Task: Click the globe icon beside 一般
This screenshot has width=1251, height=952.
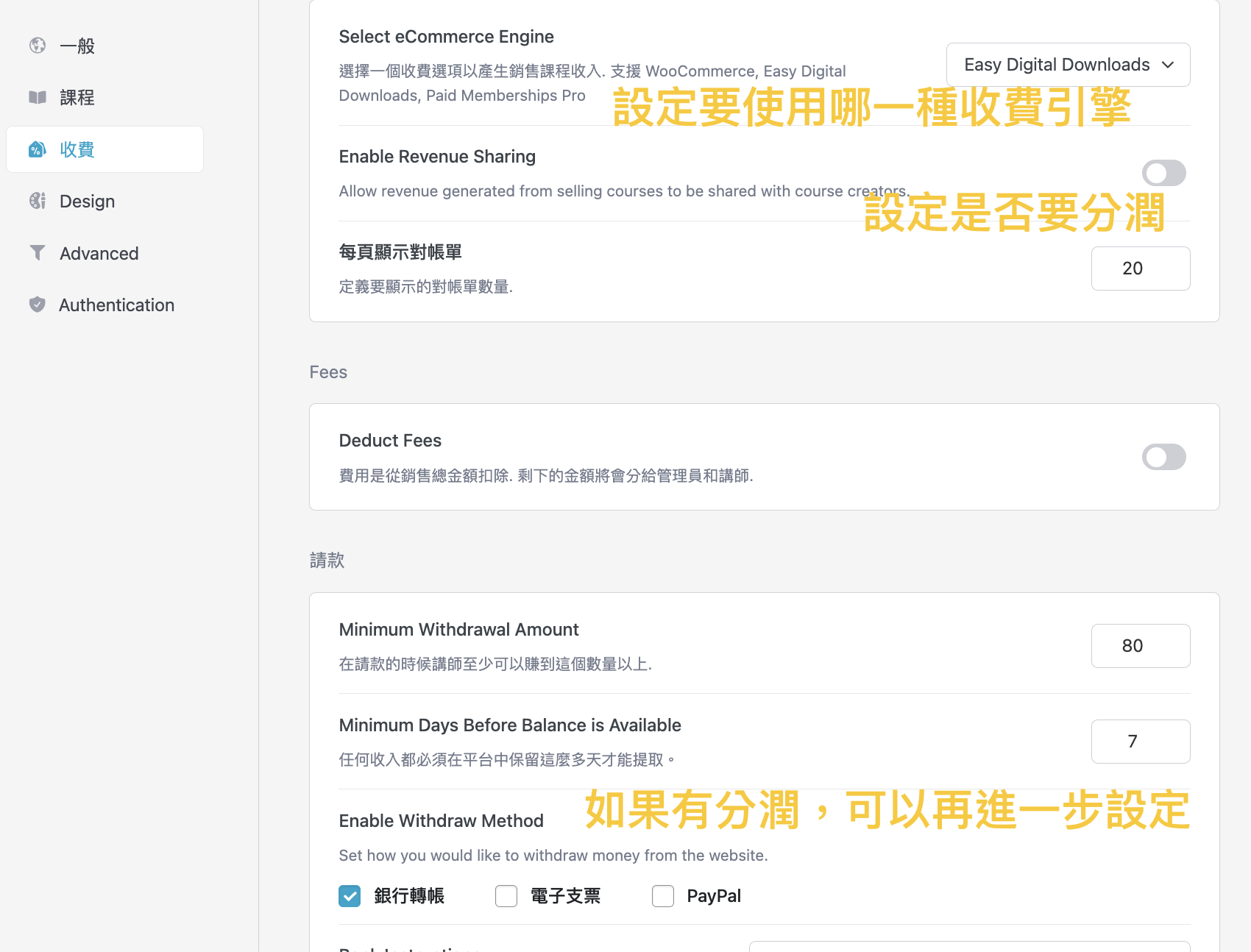Action: (x=38, y=46)
